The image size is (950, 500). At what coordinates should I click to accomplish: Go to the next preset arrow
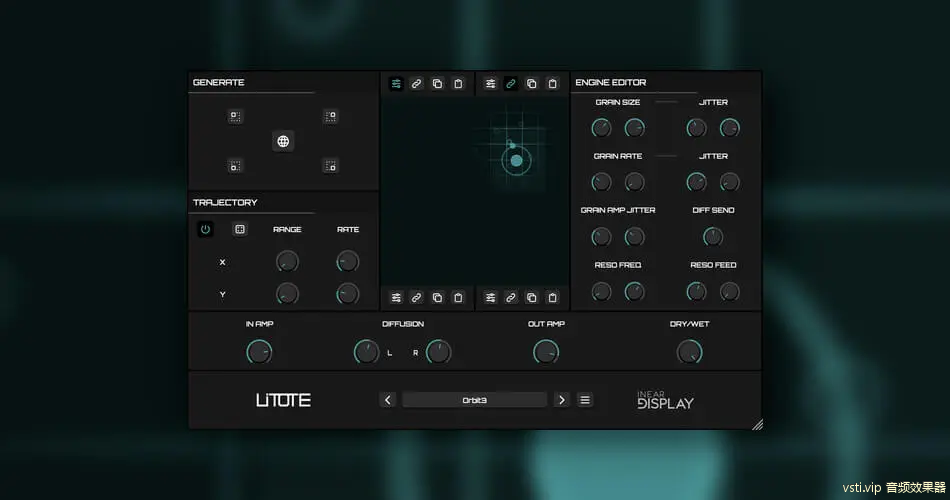[x=562, y=400]
